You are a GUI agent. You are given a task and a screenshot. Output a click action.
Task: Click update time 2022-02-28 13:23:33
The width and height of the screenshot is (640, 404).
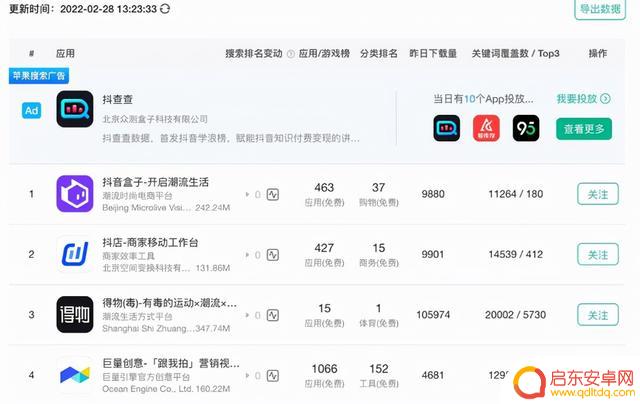pos(109,9)
